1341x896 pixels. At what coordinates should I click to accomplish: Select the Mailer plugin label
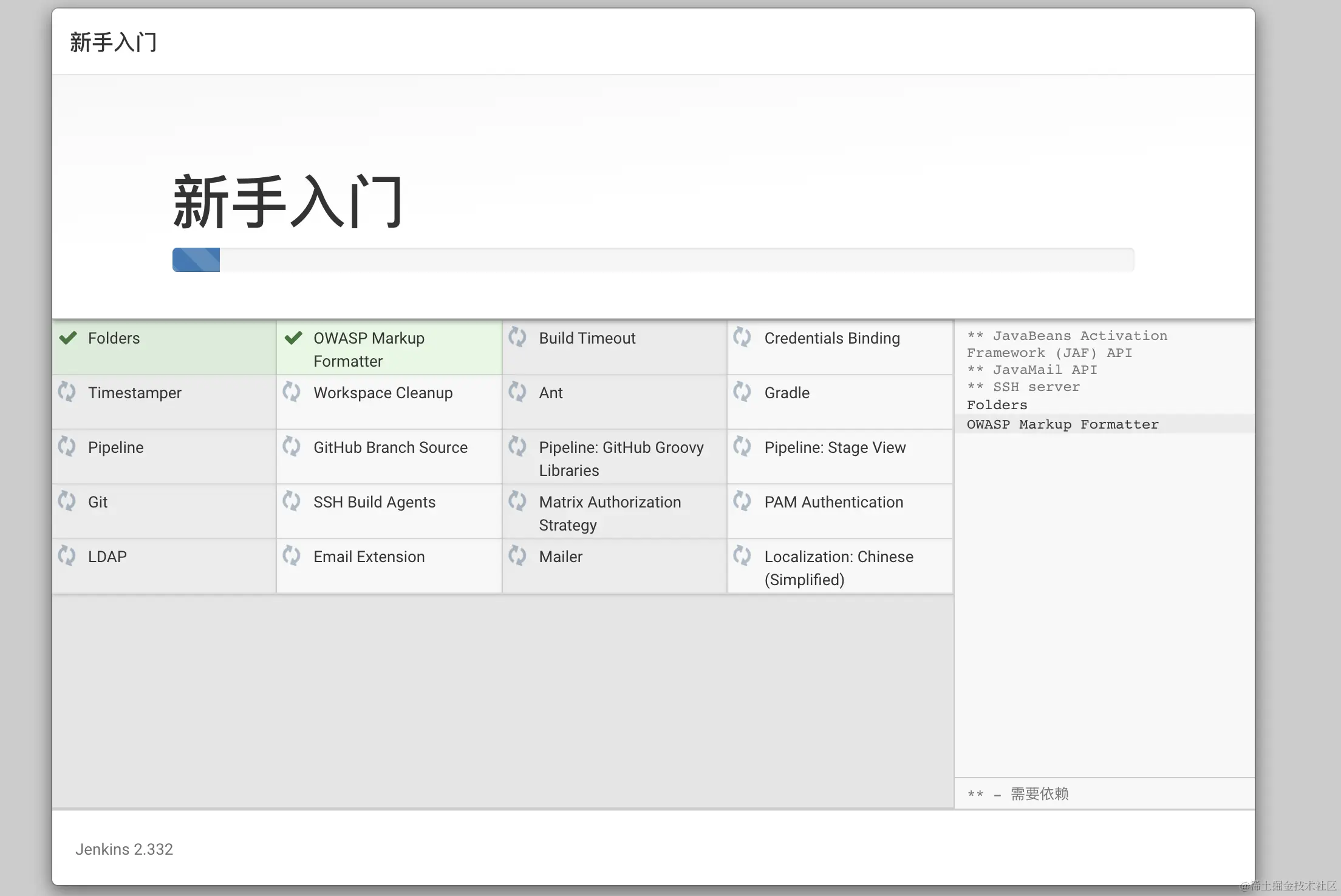point(561,557)
